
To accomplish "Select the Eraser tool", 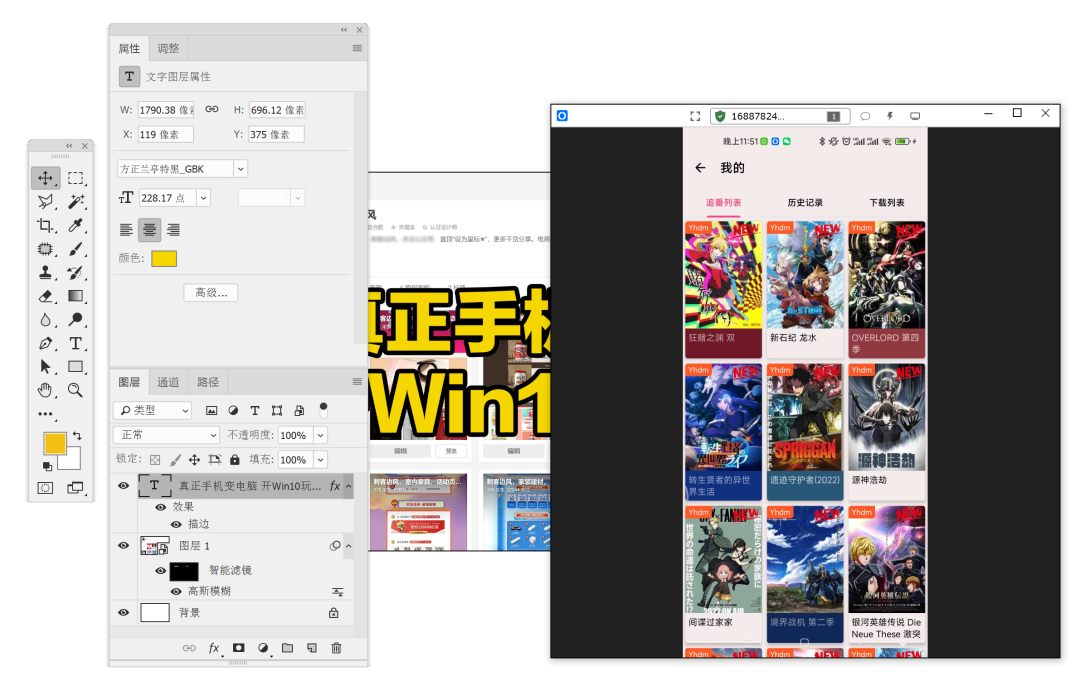I will click(45, 296).
